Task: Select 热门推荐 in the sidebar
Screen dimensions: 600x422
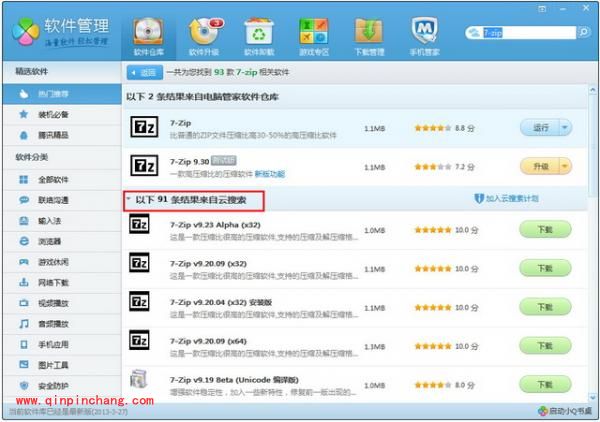Action: [x=62, y=94]
